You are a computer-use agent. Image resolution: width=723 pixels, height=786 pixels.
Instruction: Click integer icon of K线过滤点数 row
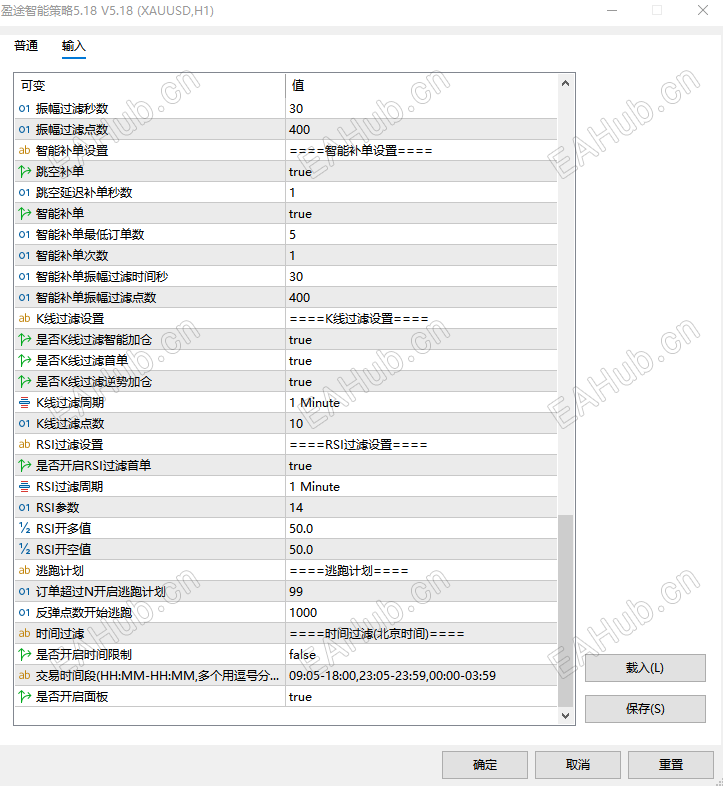[24, 424]
